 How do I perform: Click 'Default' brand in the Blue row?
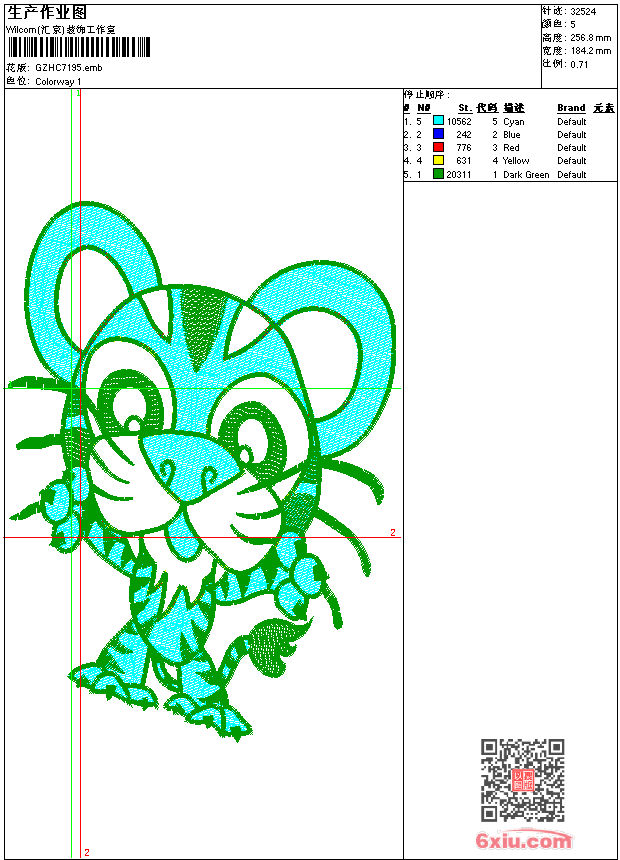(572, 134)
